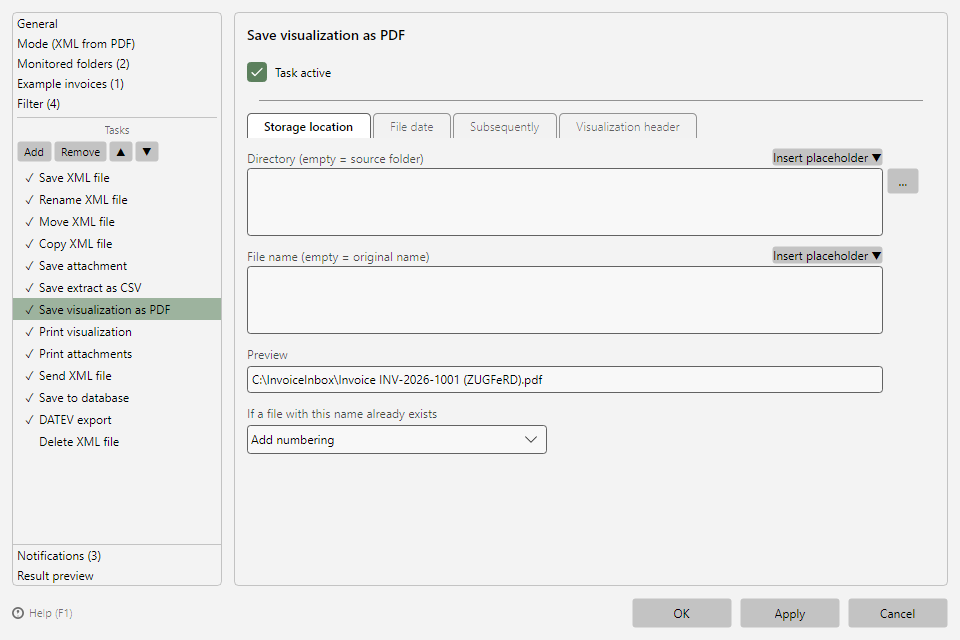The width and height of the screenshot is (960, 640).
Task: Select the Save extract as CSV task
Action: [117, 288]
